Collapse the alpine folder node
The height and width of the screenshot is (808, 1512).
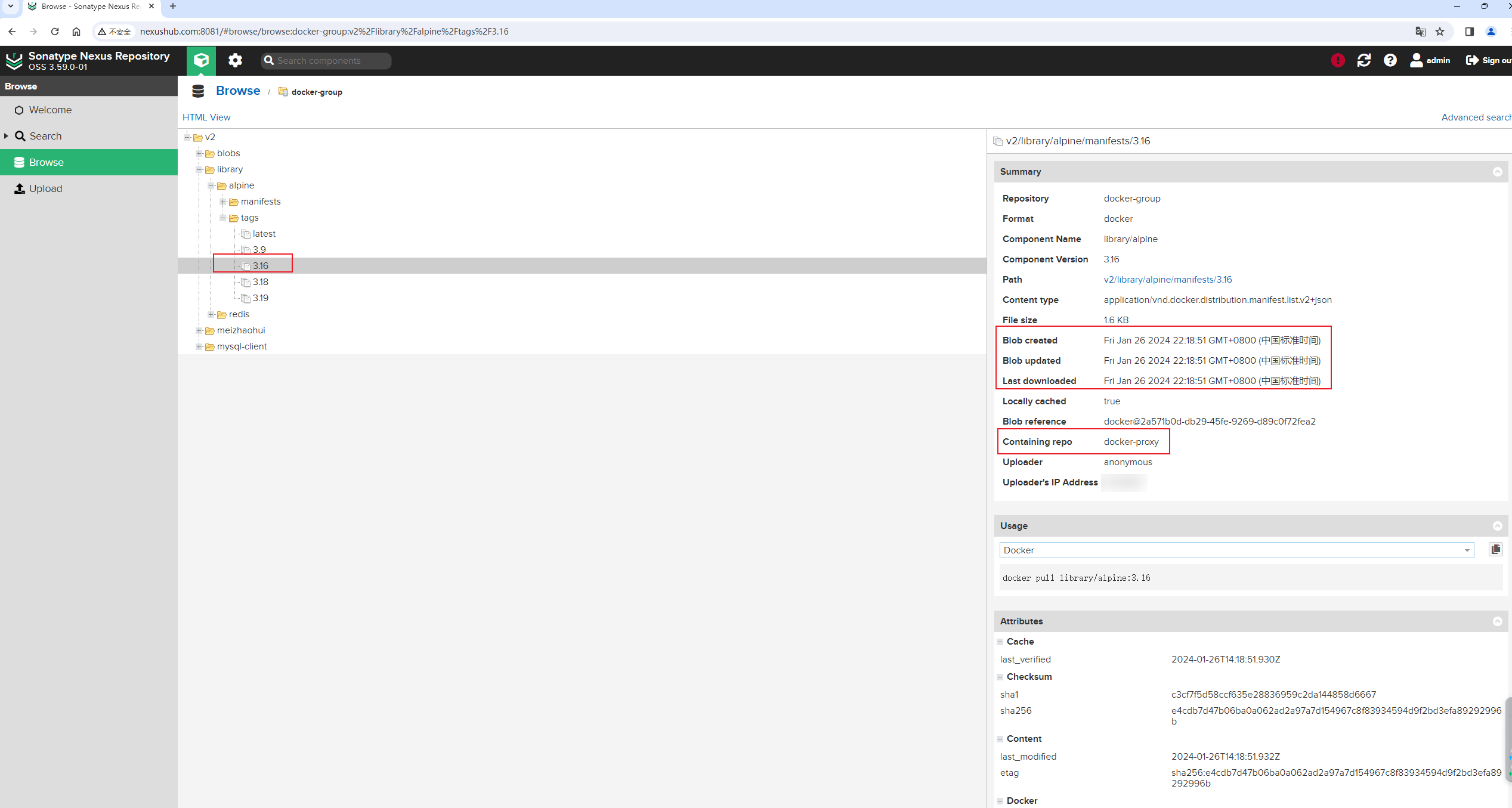click(211, 185)
